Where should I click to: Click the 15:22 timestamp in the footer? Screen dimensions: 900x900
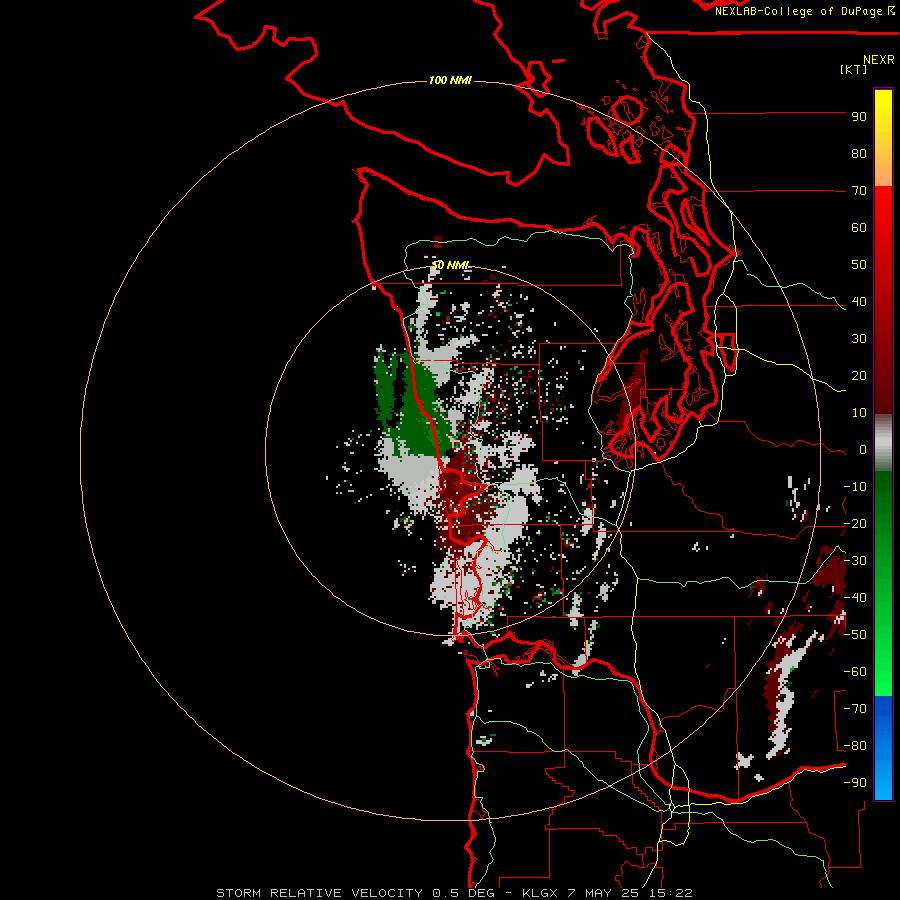(x=672, y=893)
